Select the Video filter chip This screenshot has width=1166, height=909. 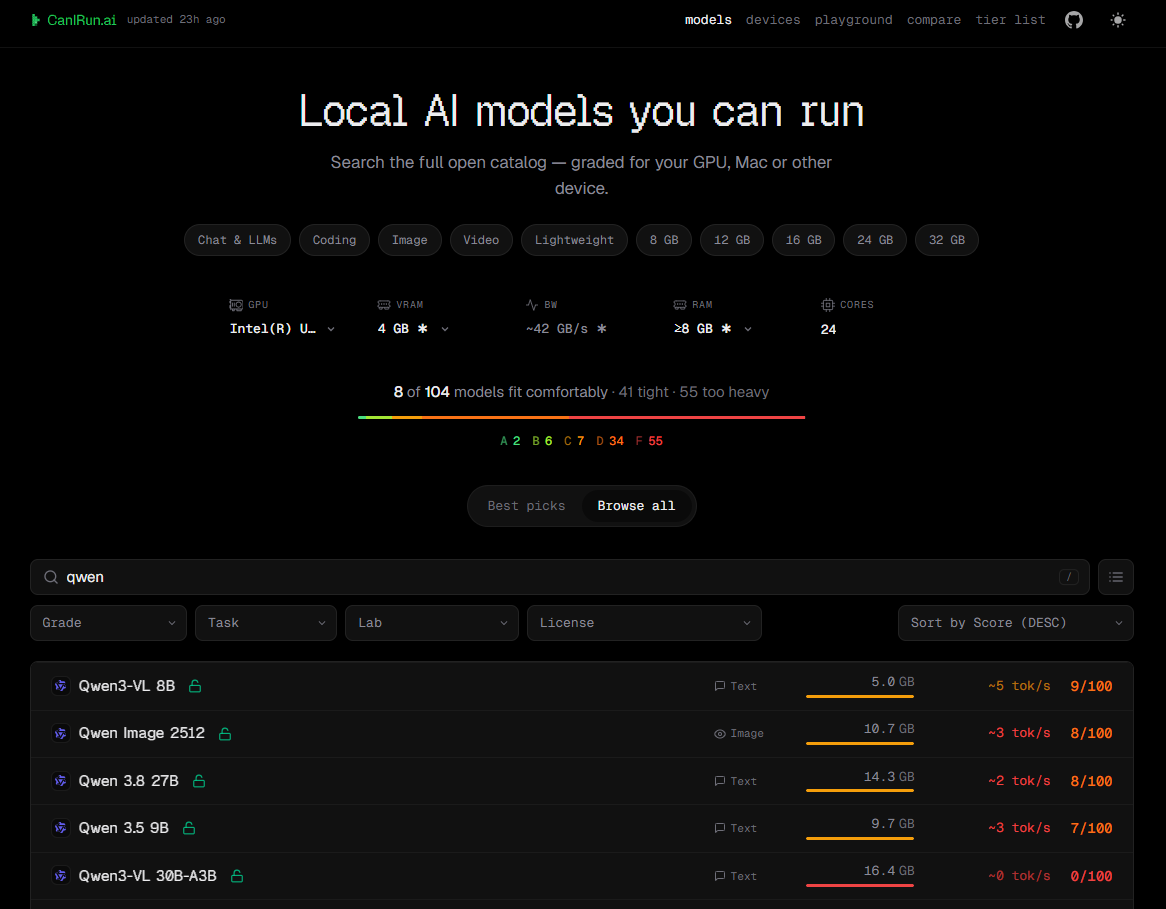pos(481,240)
